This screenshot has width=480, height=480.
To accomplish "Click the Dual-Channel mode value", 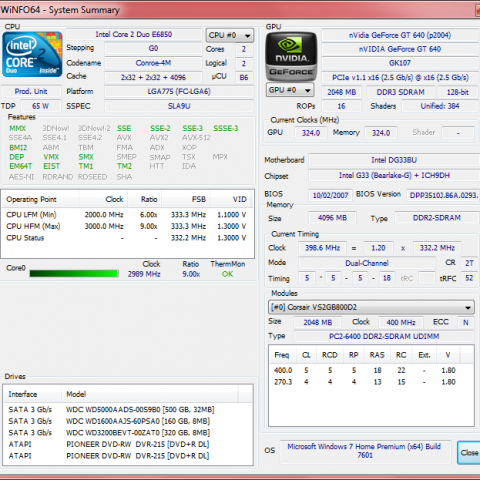I will tap(367, 263).
